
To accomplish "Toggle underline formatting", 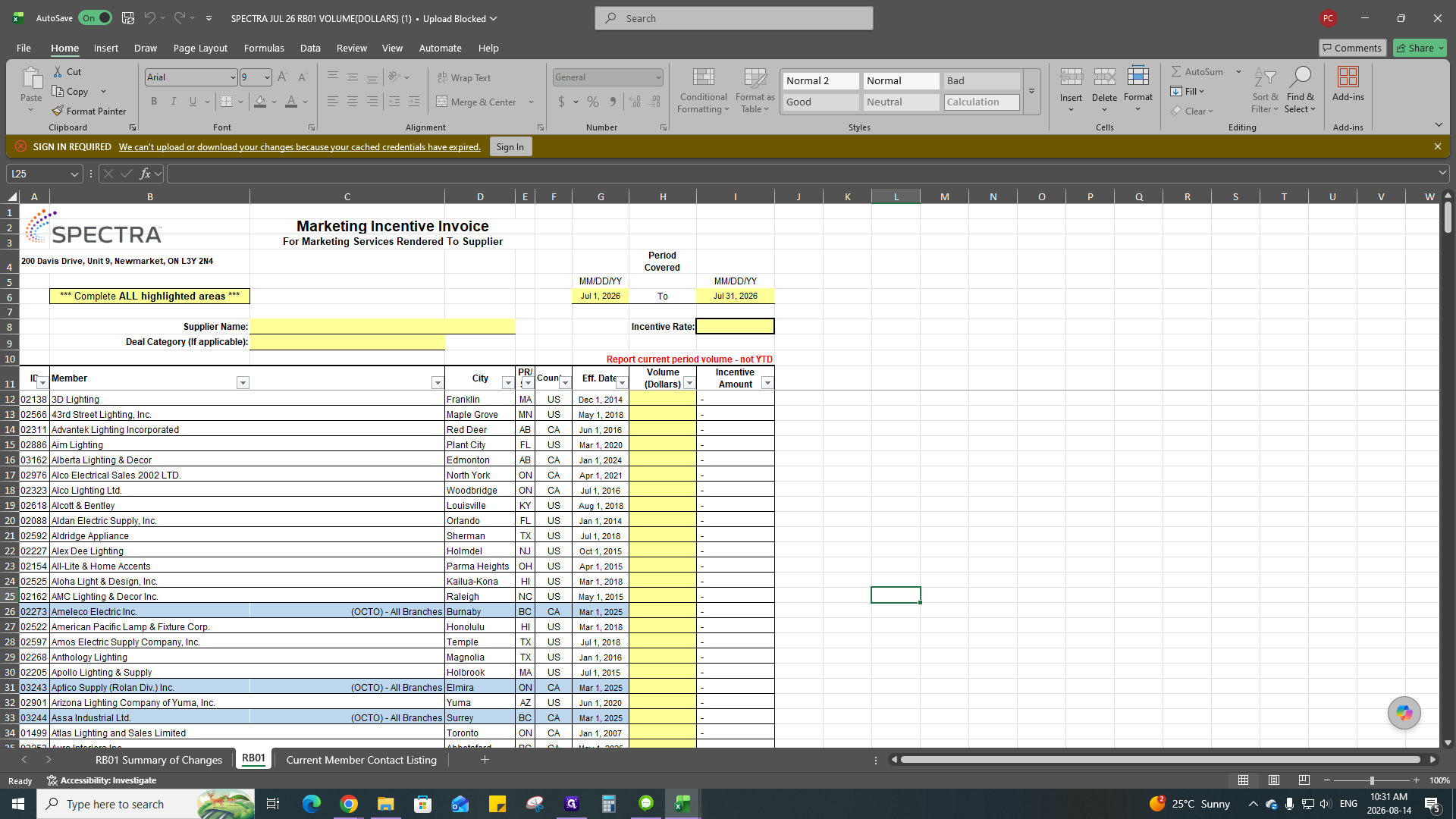I will click(193, 102).
